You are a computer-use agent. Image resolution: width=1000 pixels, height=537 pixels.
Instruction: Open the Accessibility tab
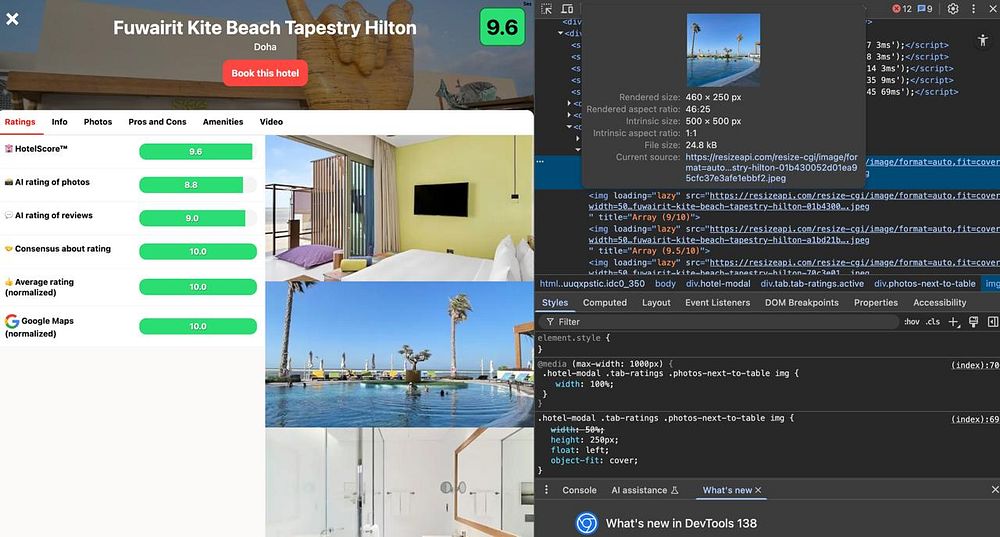pos(939,303)
